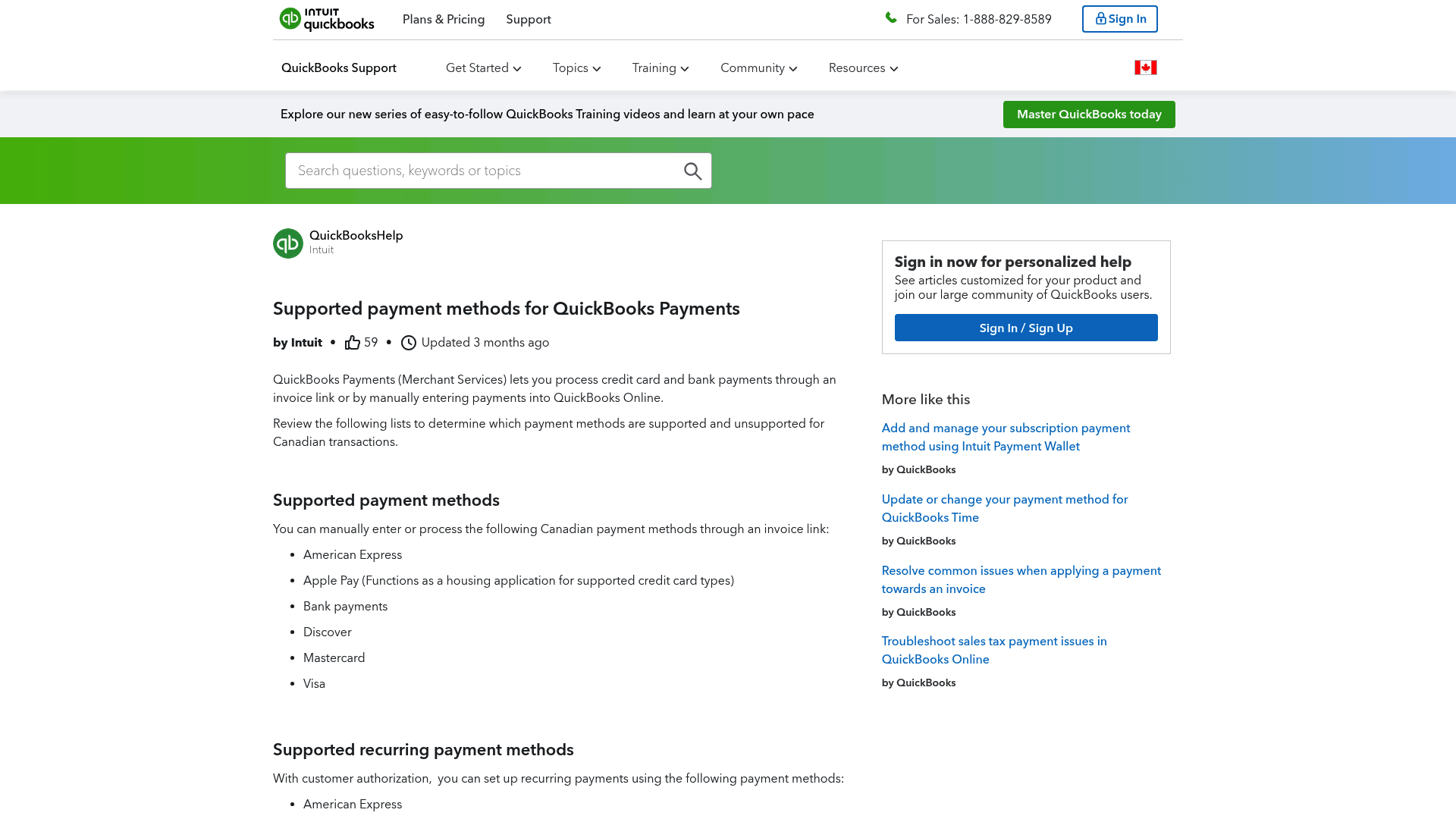Go to QuickBooks Support home link
The image size is (1456, 819).
click(x=339, y=68)
